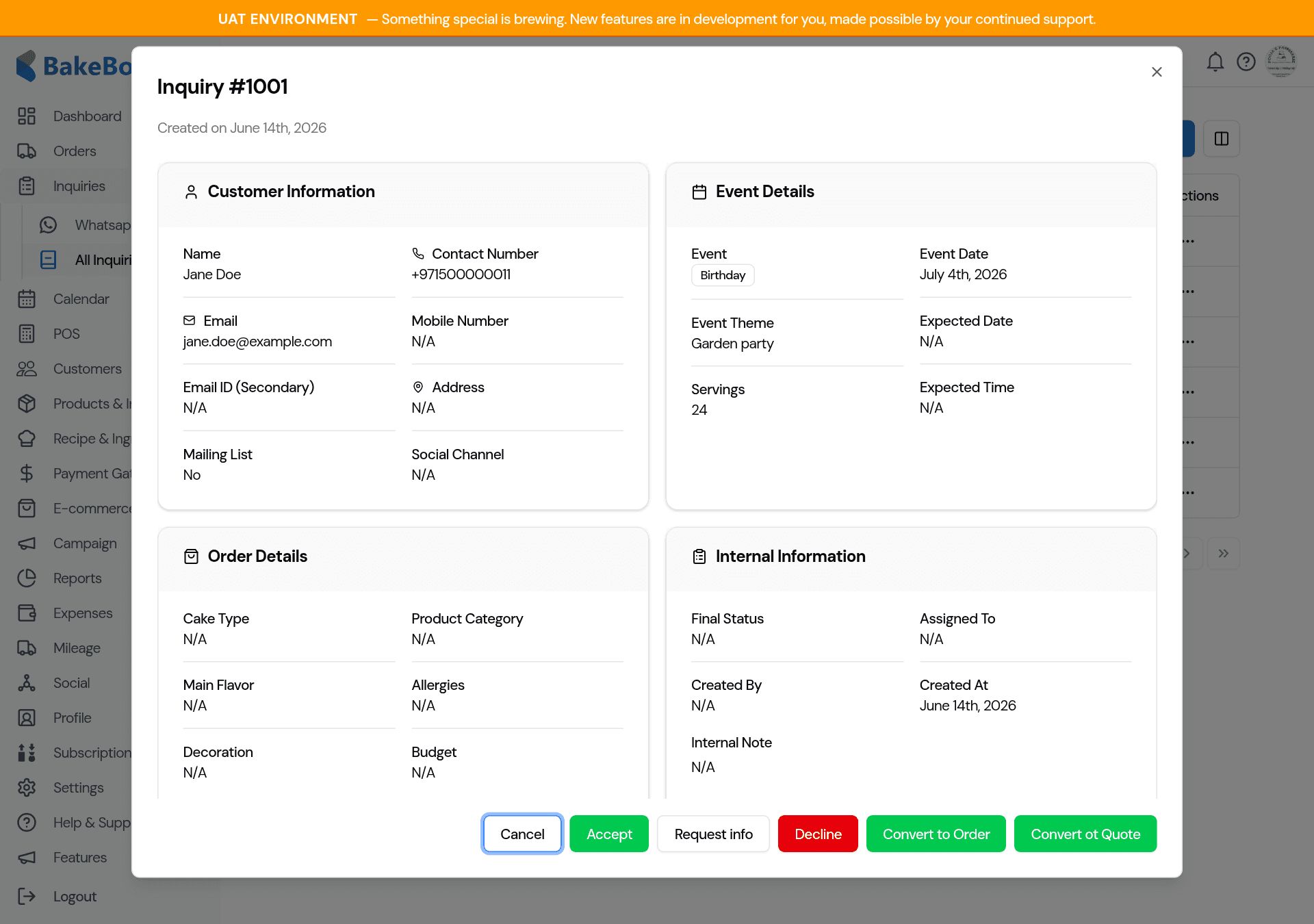Select All Inquiries submenu item
This screenshot has width=1314, height=924.
coord(103,260)
